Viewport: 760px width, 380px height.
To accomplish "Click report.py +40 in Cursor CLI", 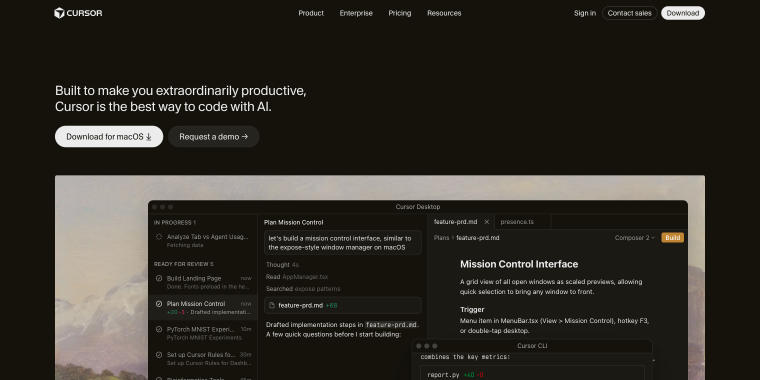I will [x=455, y=375].
